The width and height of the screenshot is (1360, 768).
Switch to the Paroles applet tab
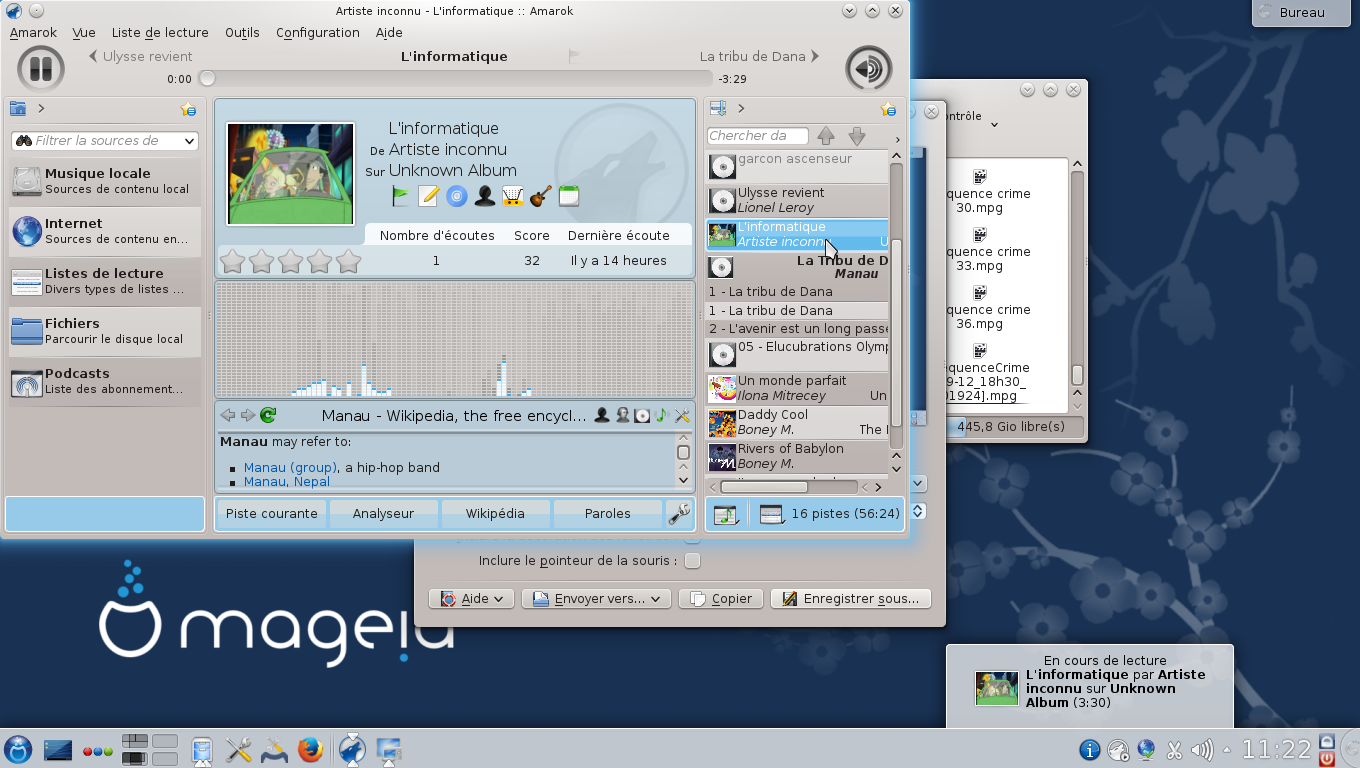pos(608,514)
